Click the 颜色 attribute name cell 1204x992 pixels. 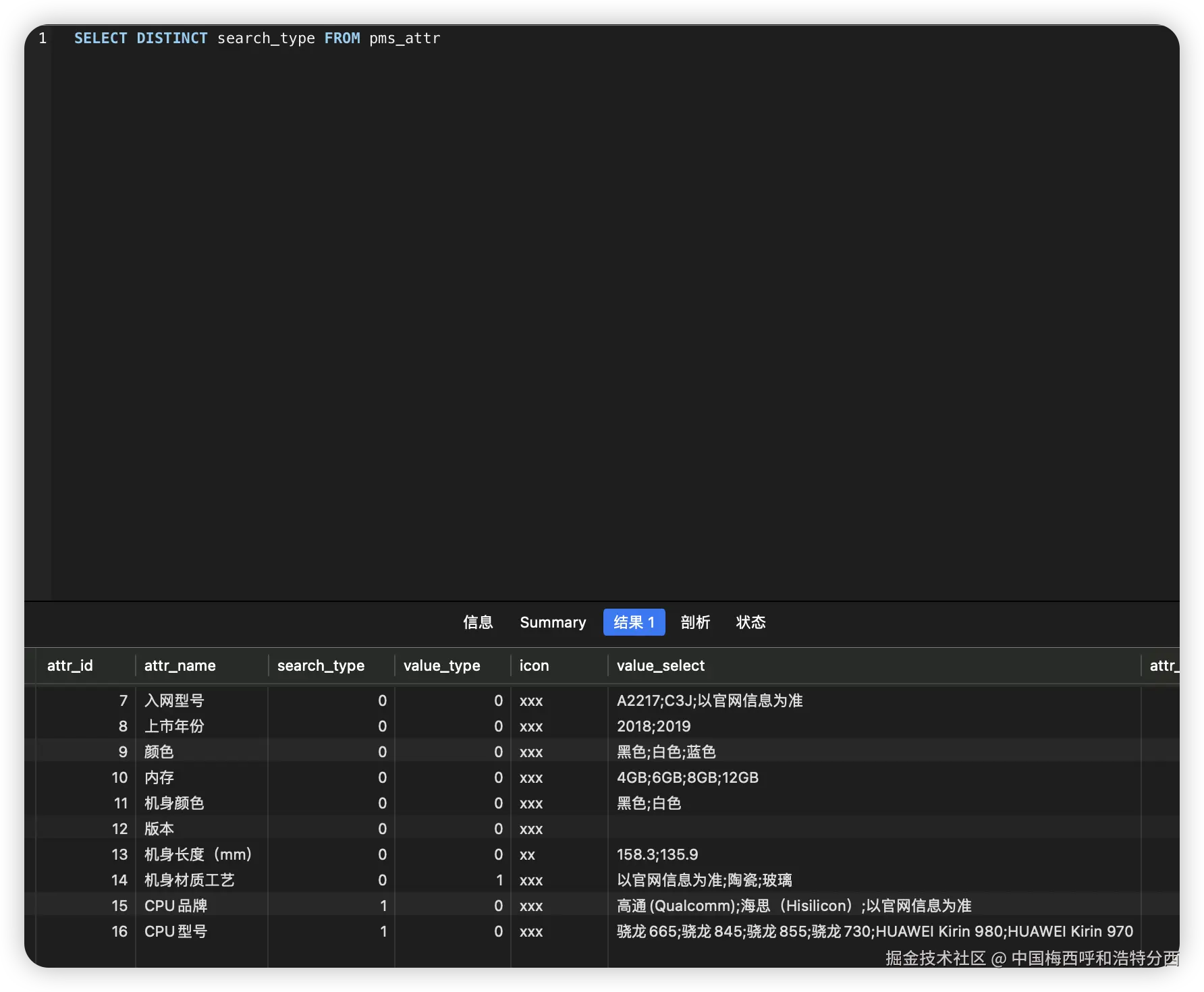(201, 752)
